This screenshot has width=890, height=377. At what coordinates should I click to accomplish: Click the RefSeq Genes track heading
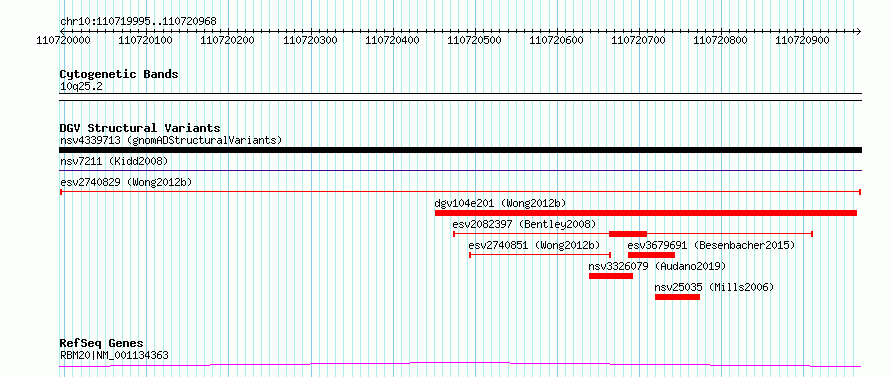(101, 344)
